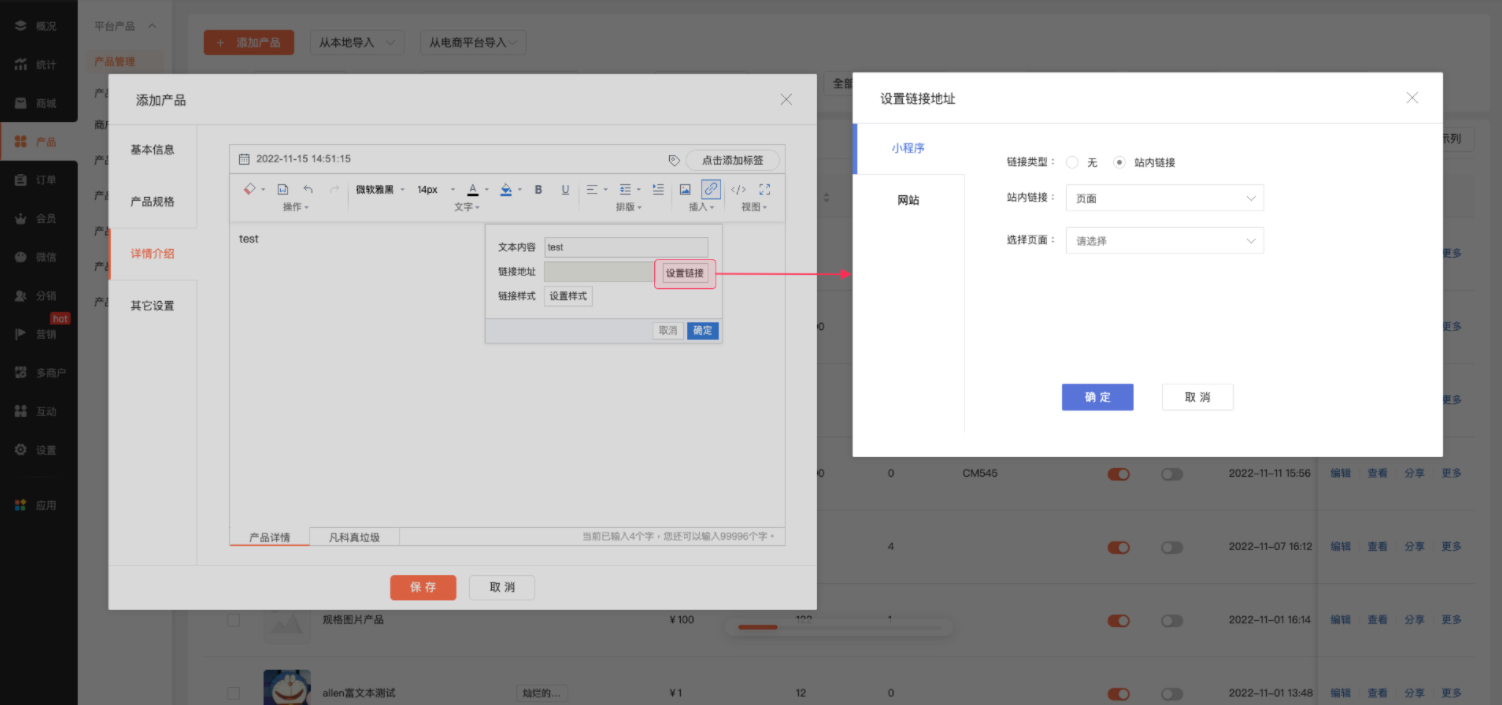Switch to the 凡科真垃圾 editor tab
The height and width of the screenshot is (705, 1502).
click(x=354, y=537)
